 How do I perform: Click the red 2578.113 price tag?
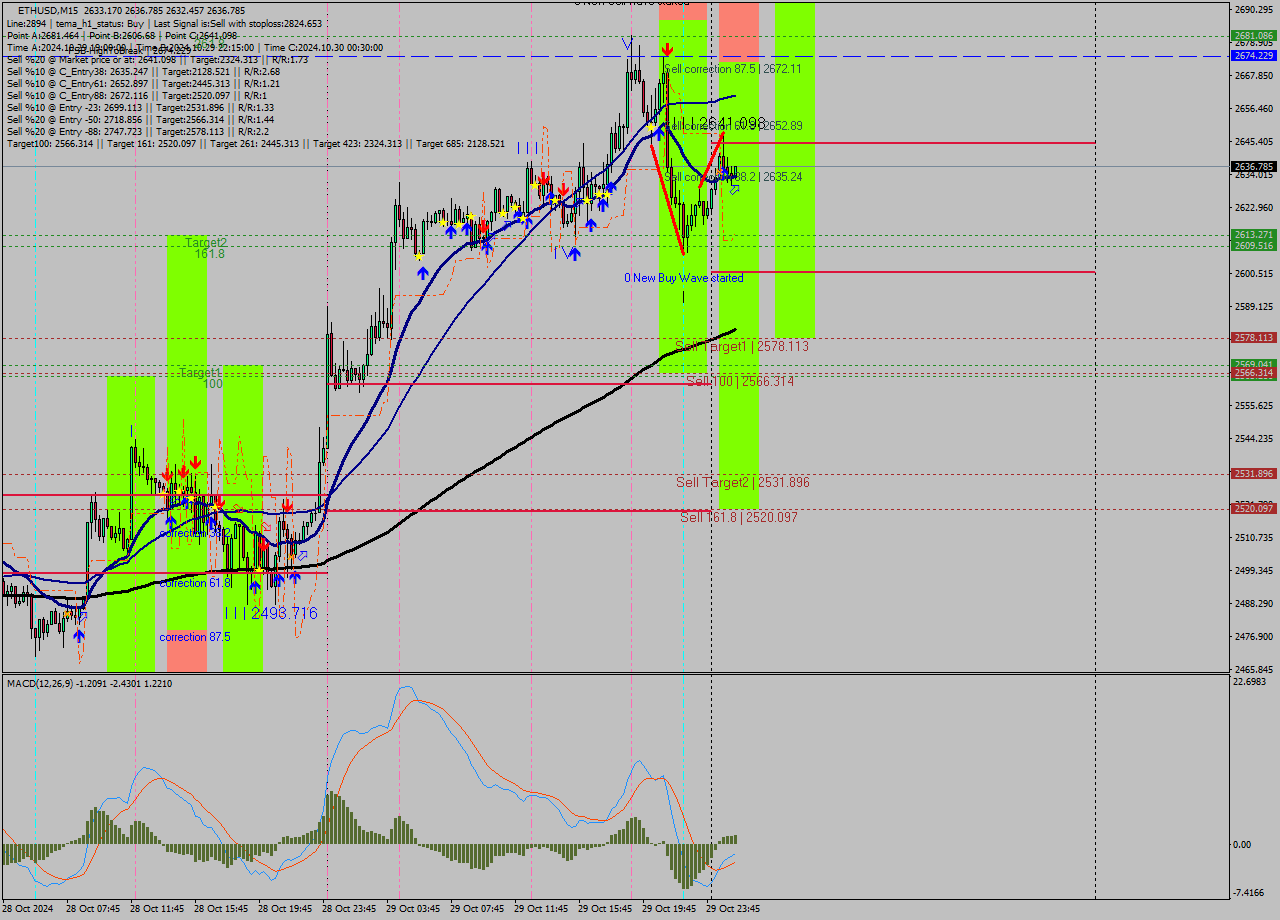pyautogui.click(x=1253, y=338)
